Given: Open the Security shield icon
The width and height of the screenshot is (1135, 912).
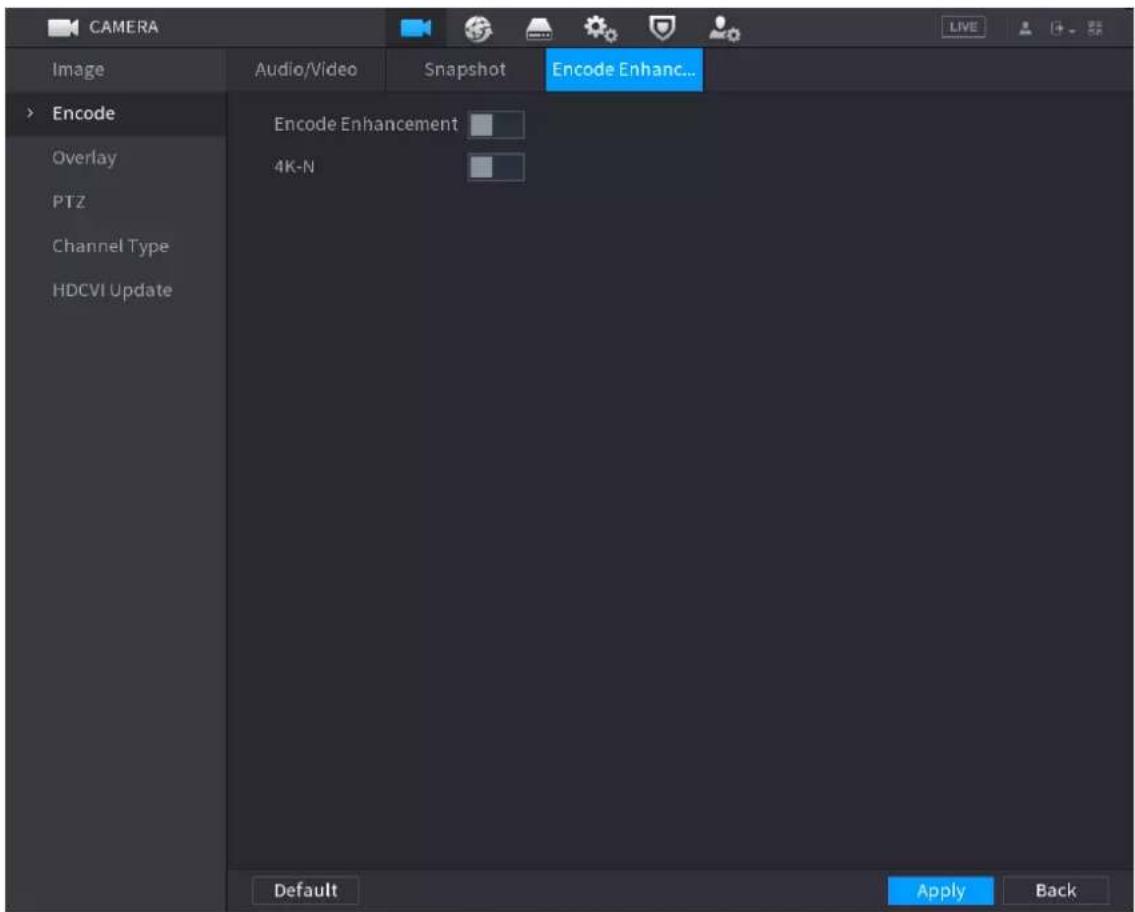Looking at the screenshot, I should pos(662,28).
